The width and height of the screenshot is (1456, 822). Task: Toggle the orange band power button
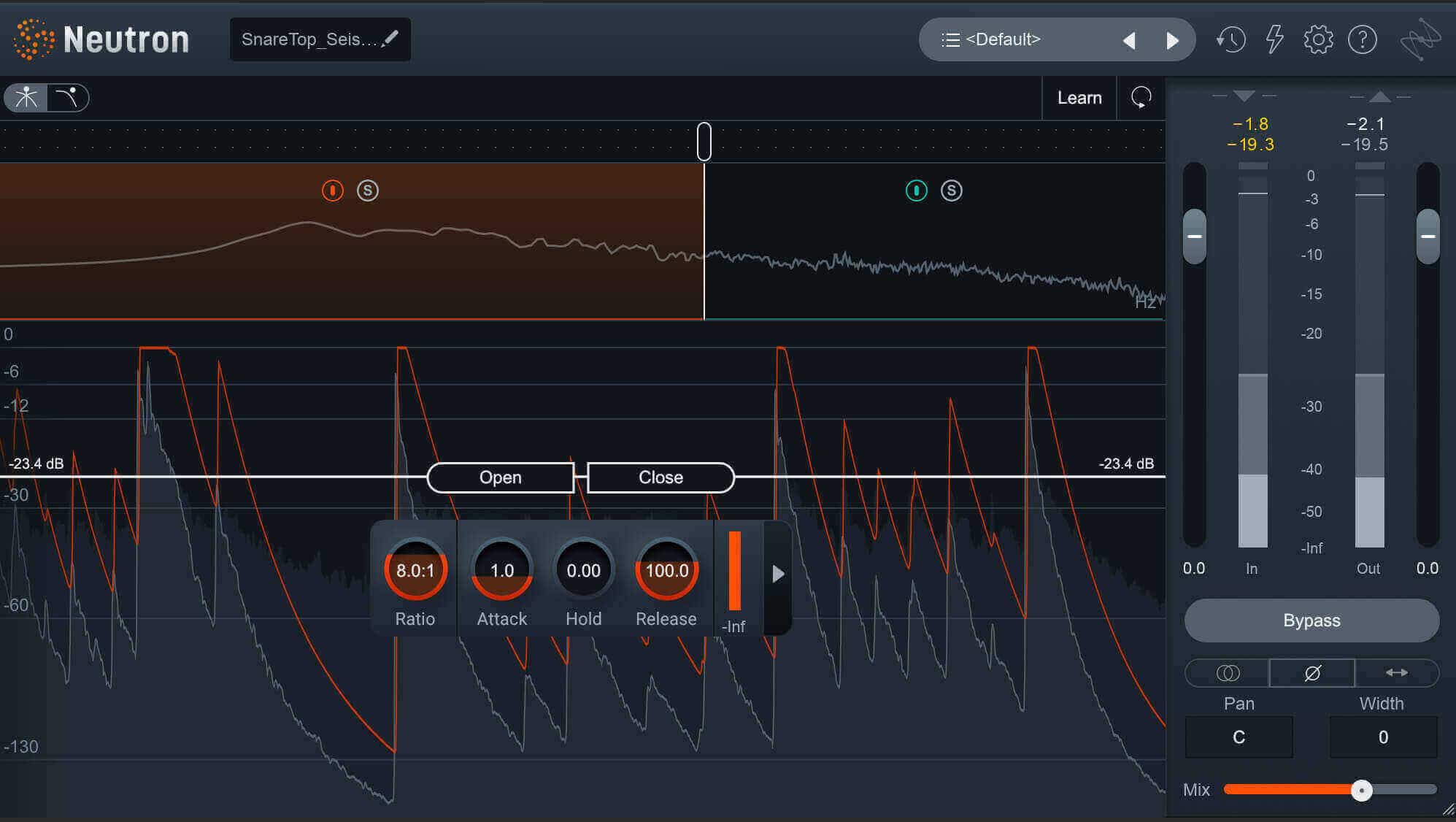(x=333, y=191)
